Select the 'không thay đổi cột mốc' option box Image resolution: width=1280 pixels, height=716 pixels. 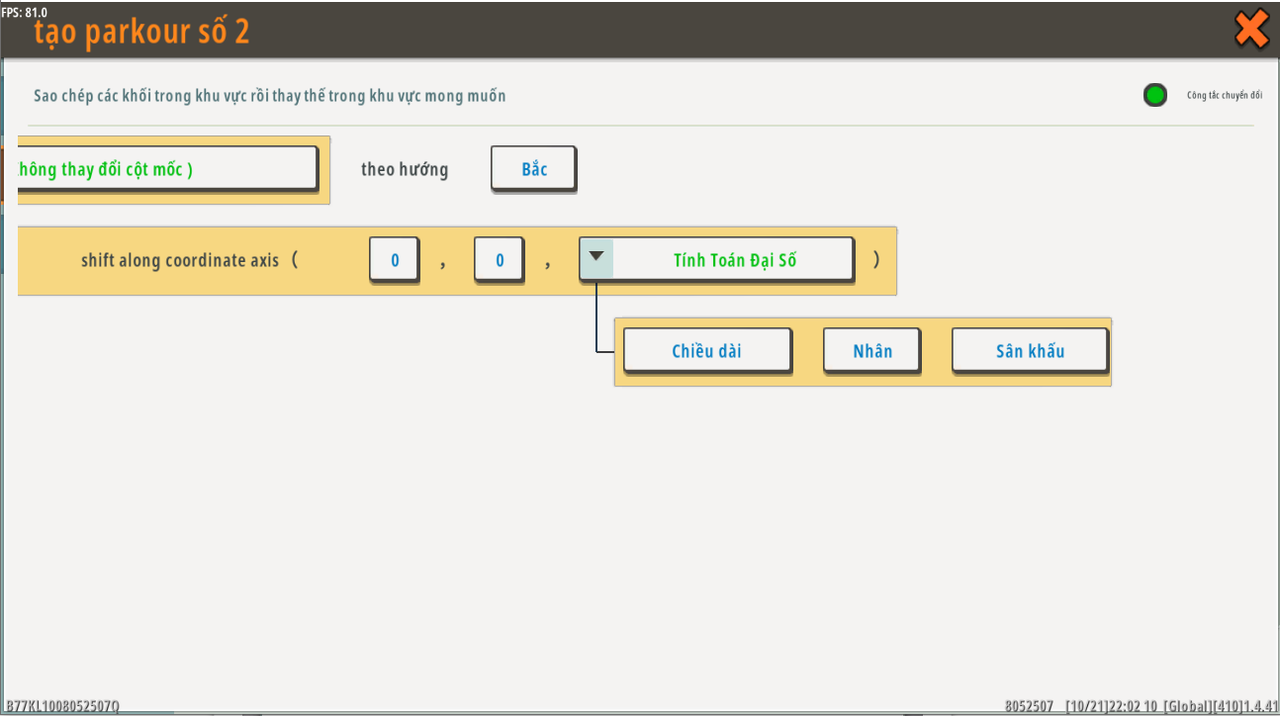[x=167, y=169]
